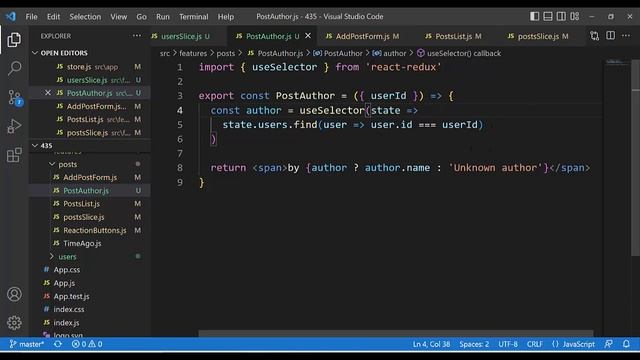Open App.test.js file
Image resolution: width=640 pixels, height=360 pixels.
click(x=90, y=296)
